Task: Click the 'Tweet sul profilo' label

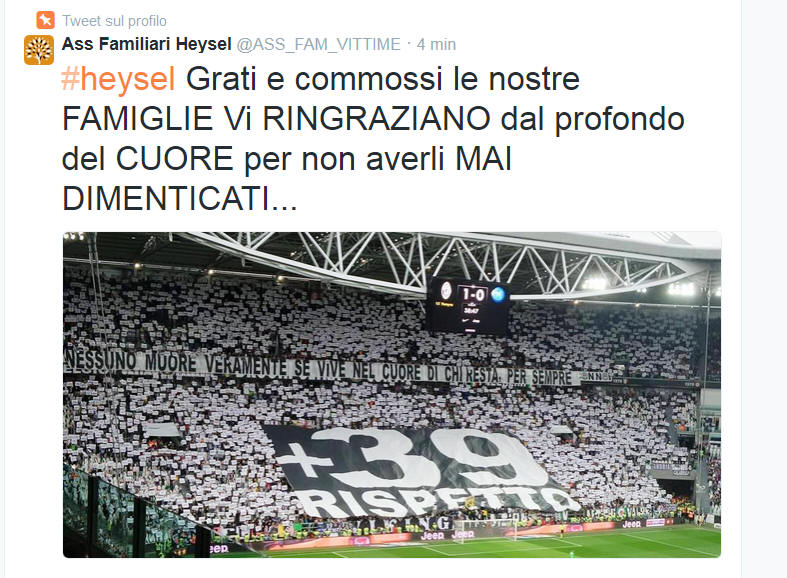Action: tap(114, 21)
